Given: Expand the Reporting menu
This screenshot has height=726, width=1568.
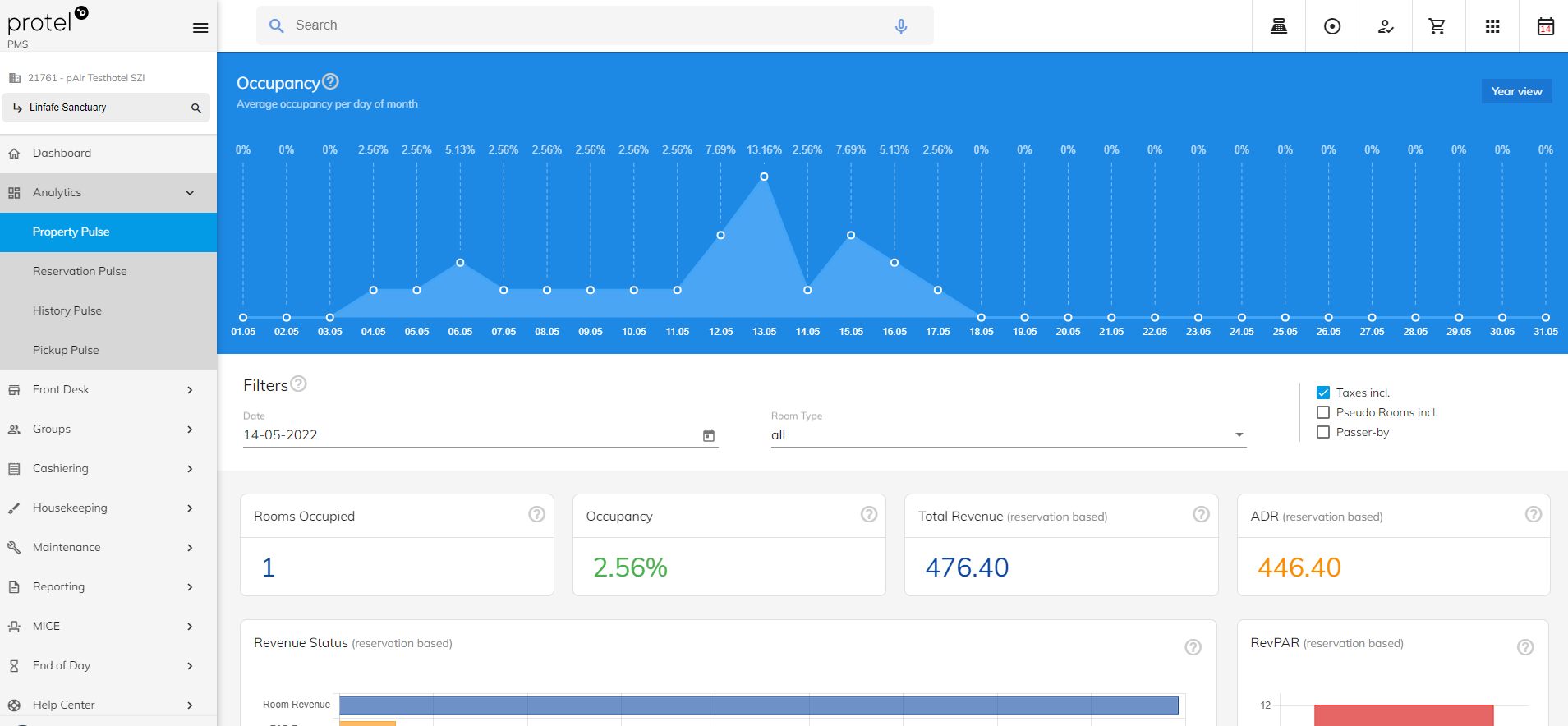Looking at the screenshot, I should pos(190,587).
